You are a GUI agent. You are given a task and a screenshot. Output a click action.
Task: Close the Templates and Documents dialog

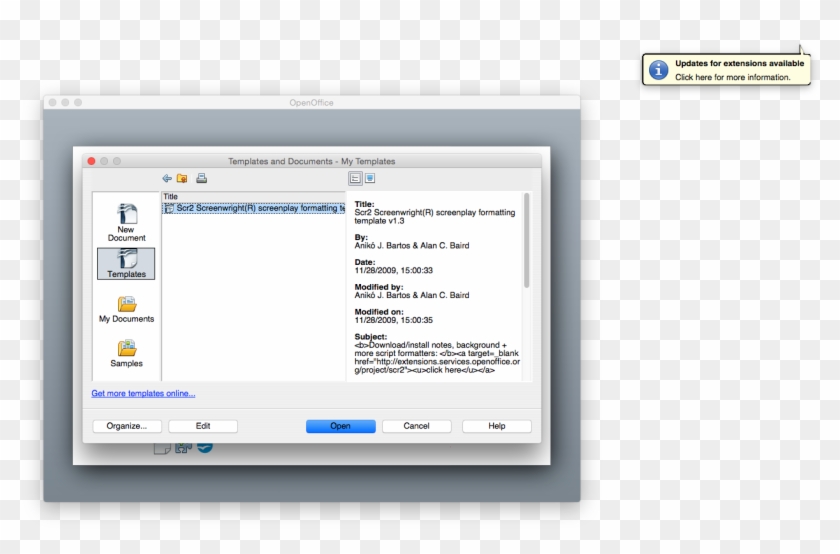tap(92, 161)
